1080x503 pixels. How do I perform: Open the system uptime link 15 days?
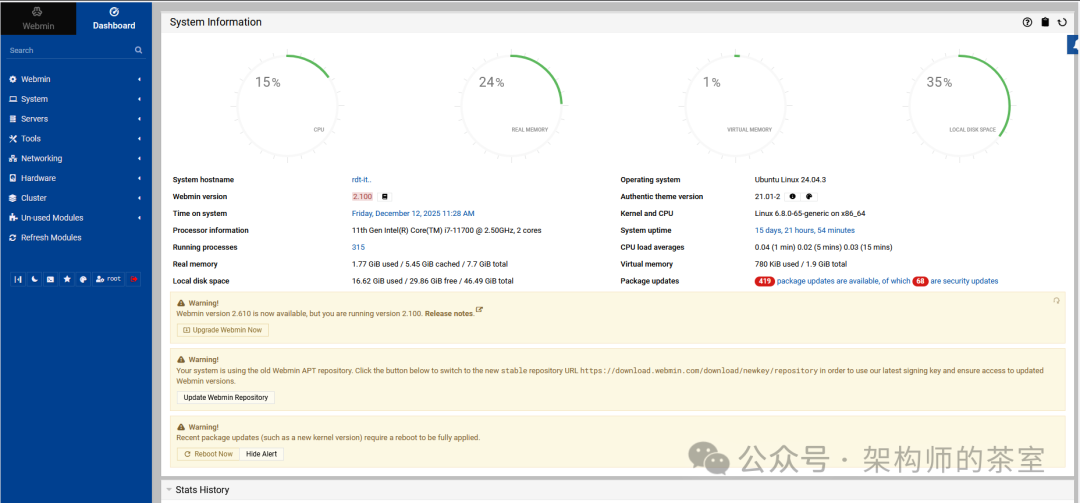click(804, 230)
